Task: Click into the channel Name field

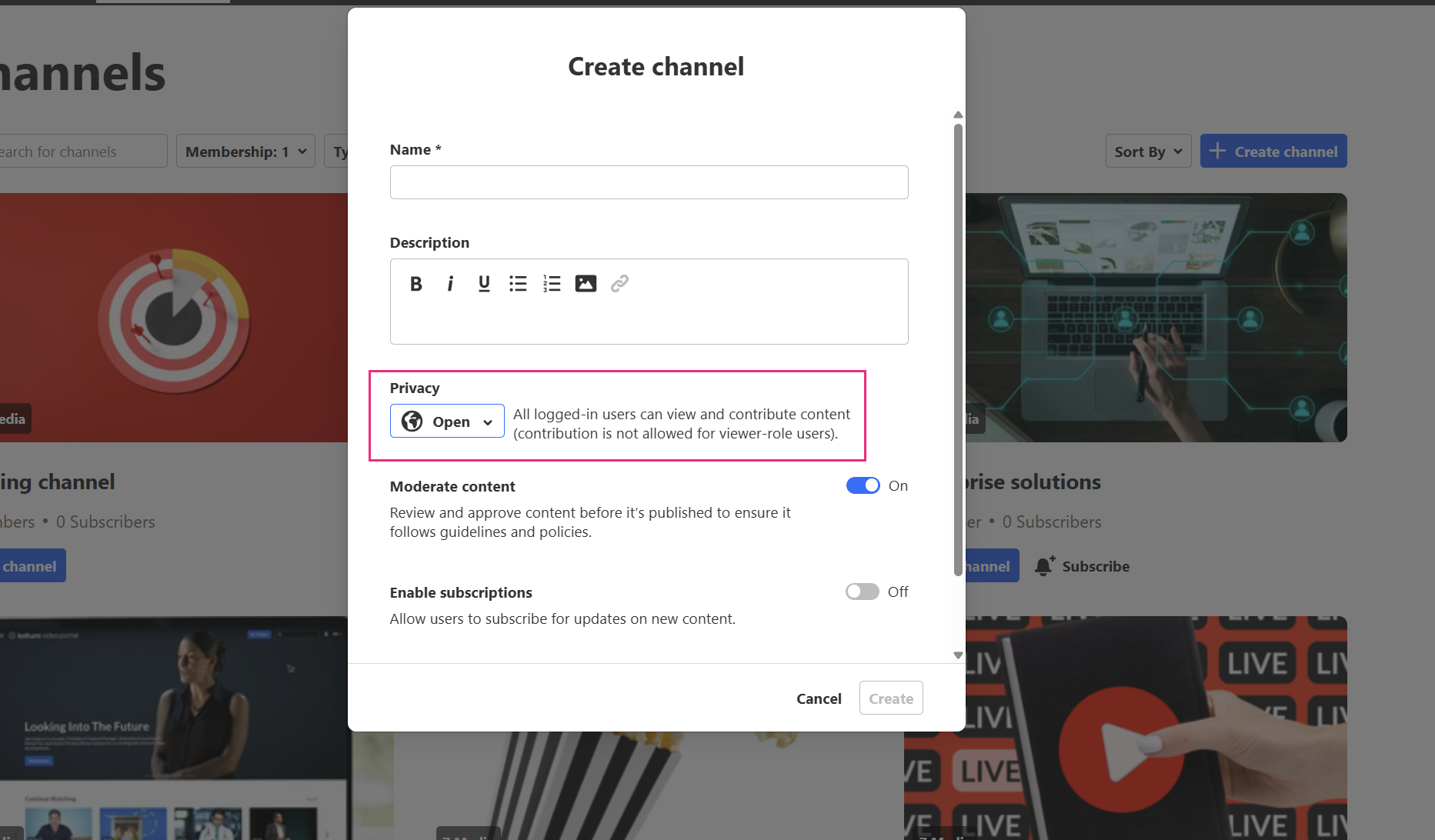Action: click(649, 182)
